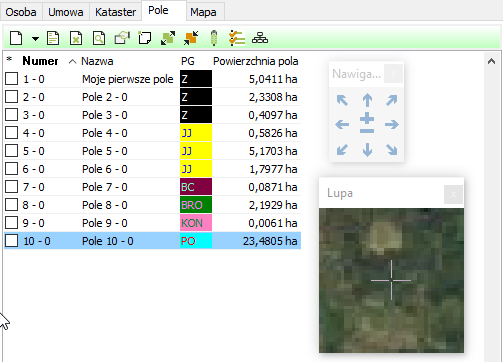Click green BRO swatch of Pole 8 - 0

point(196,205)
